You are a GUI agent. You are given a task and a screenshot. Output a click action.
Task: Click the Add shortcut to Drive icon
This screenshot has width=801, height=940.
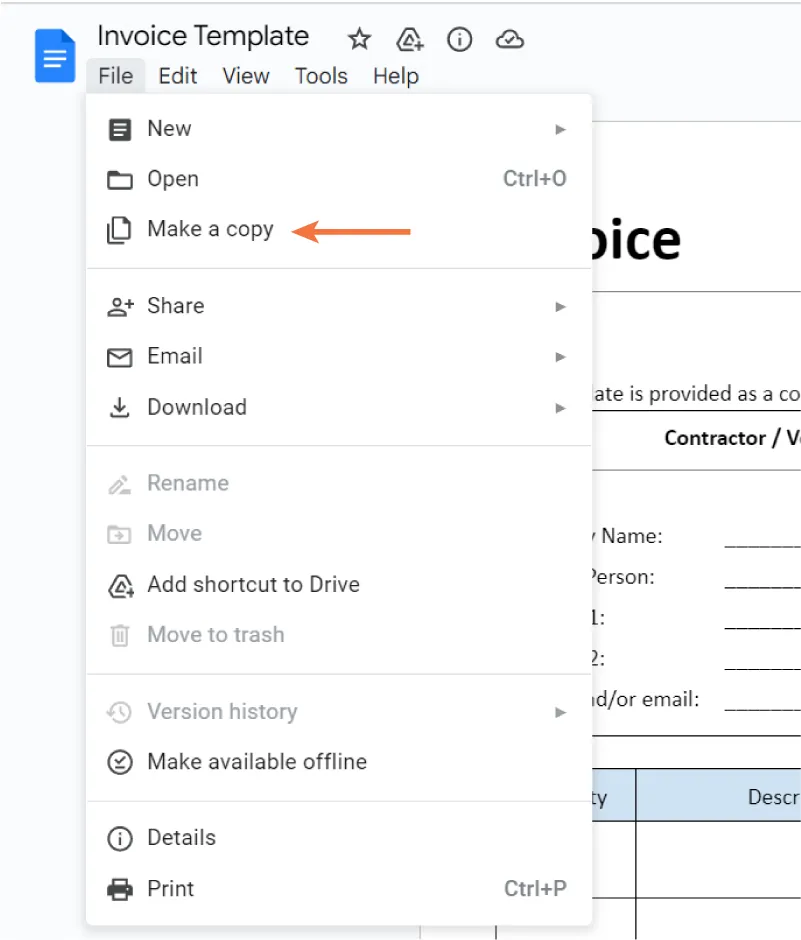(x=120, y=585)
